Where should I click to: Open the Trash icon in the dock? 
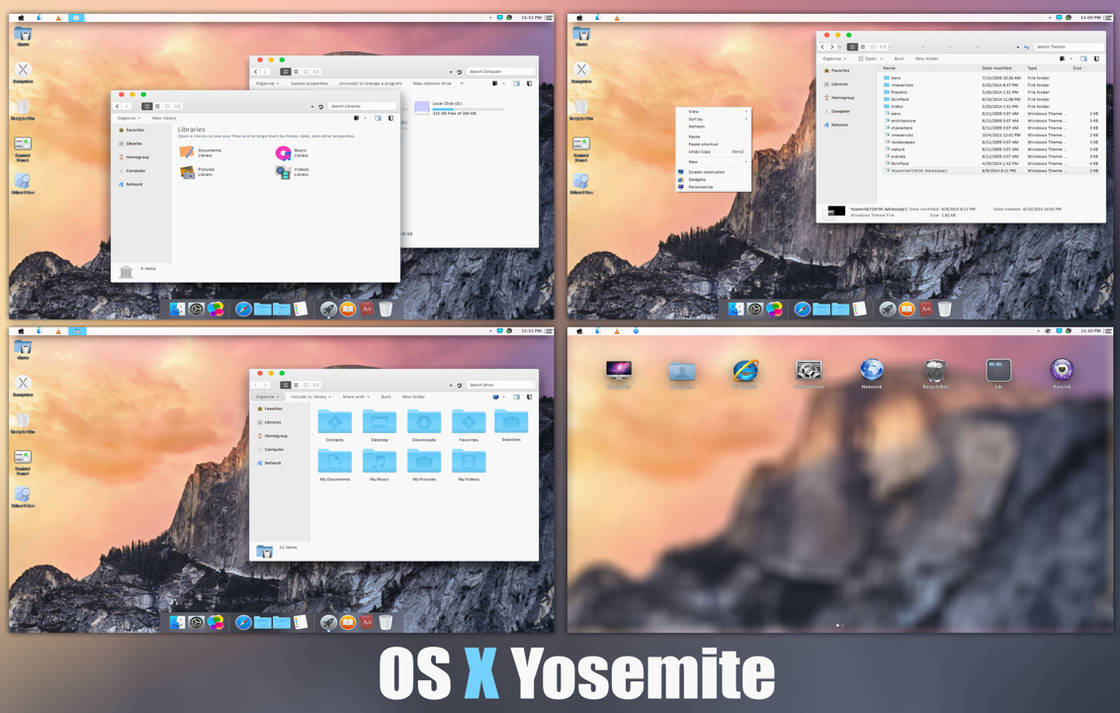coord(385,308)
